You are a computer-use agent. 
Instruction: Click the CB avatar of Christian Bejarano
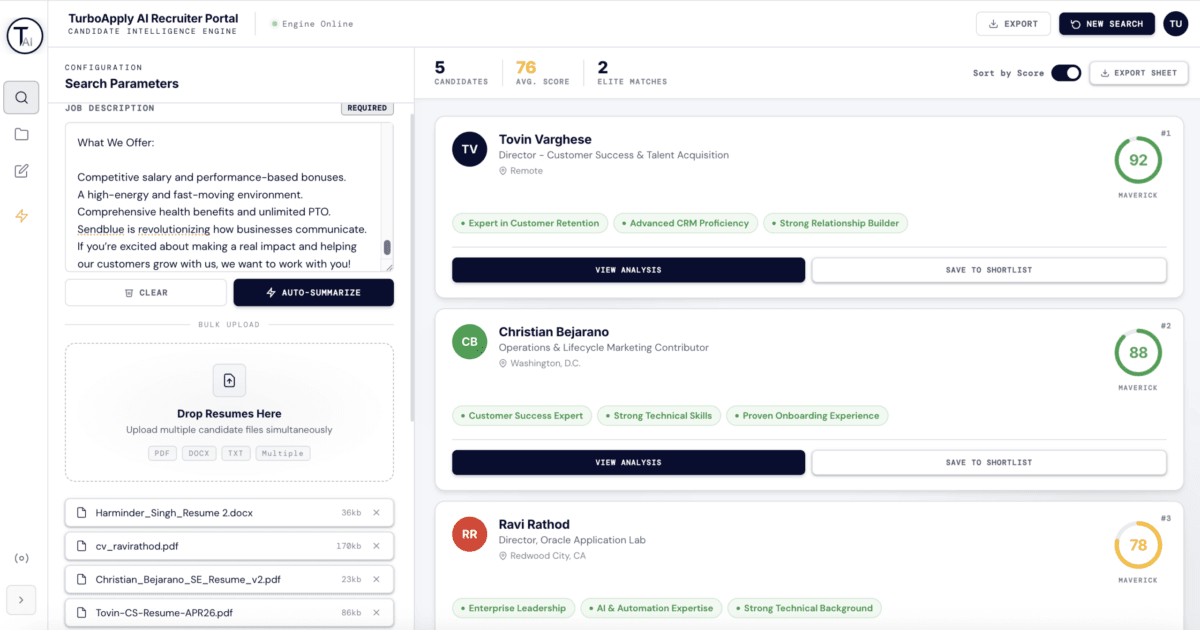469,341
